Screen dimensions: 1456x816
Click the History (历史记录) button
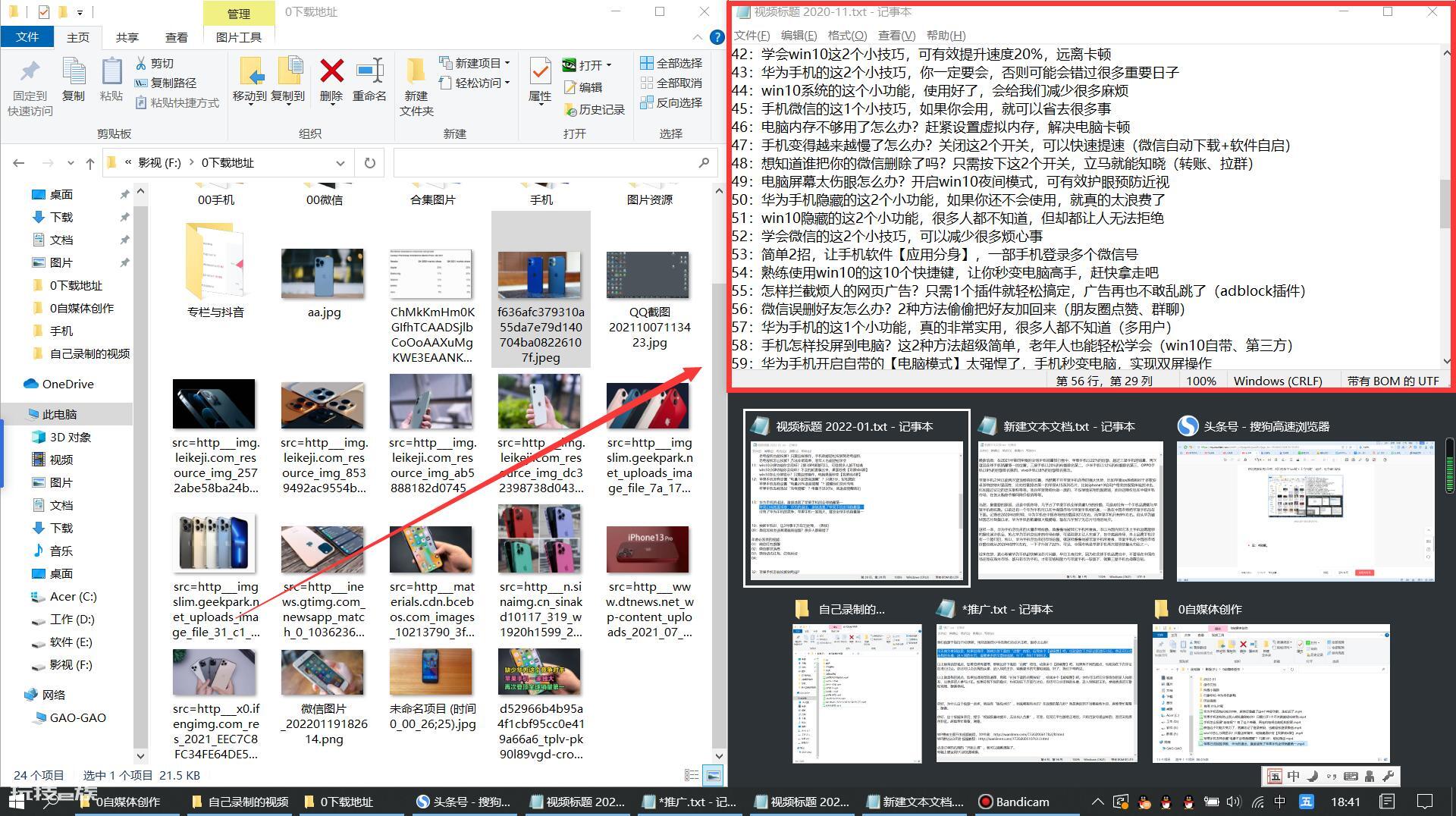[595, 110]
